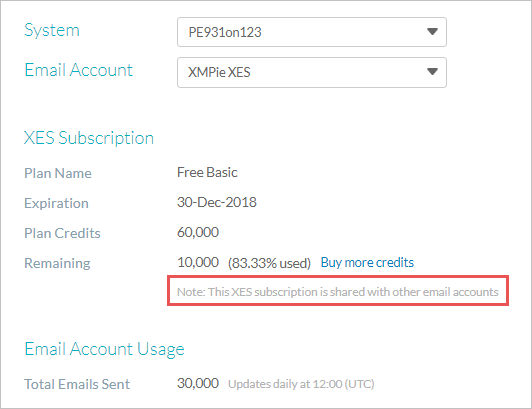
Task: Click the Buy more credits link
Action: coord(367,262)
